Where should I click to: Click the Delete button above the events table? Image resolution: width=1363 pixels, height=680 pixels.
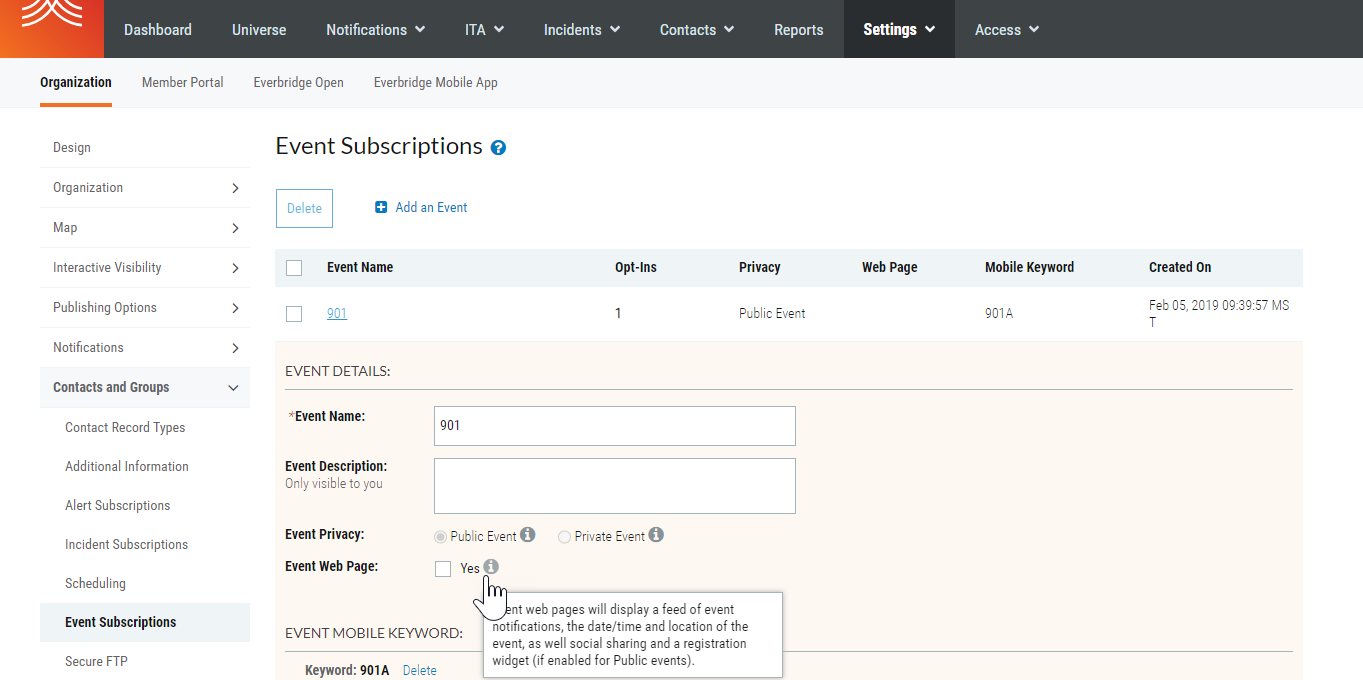coord(304,207)
